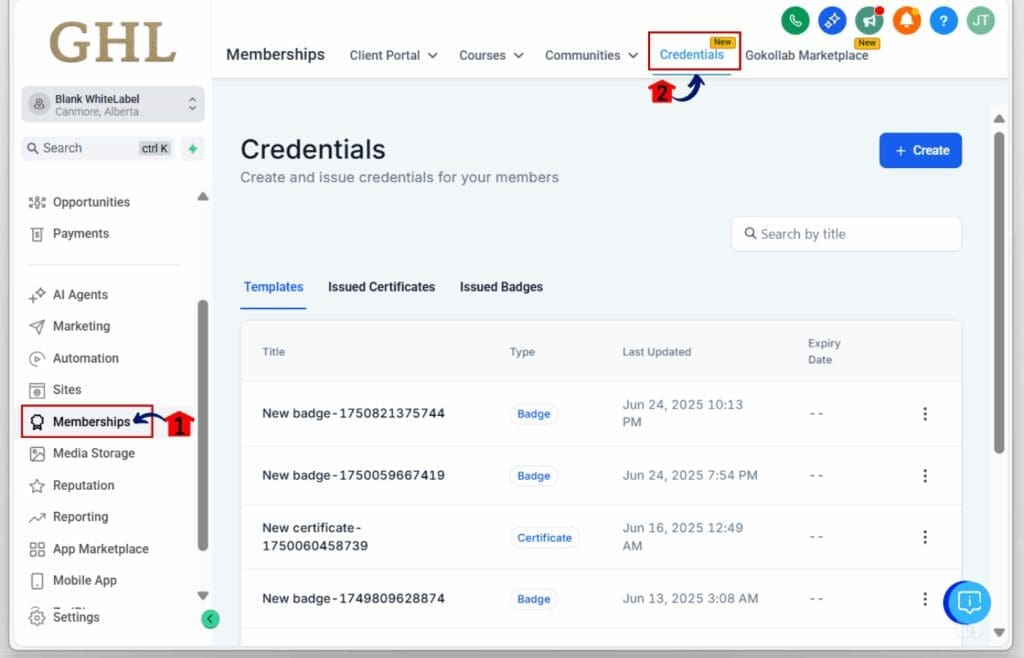Switch to the Issued Certificates tab
This screenshot has height=658, width=1024.
point(381,287)
